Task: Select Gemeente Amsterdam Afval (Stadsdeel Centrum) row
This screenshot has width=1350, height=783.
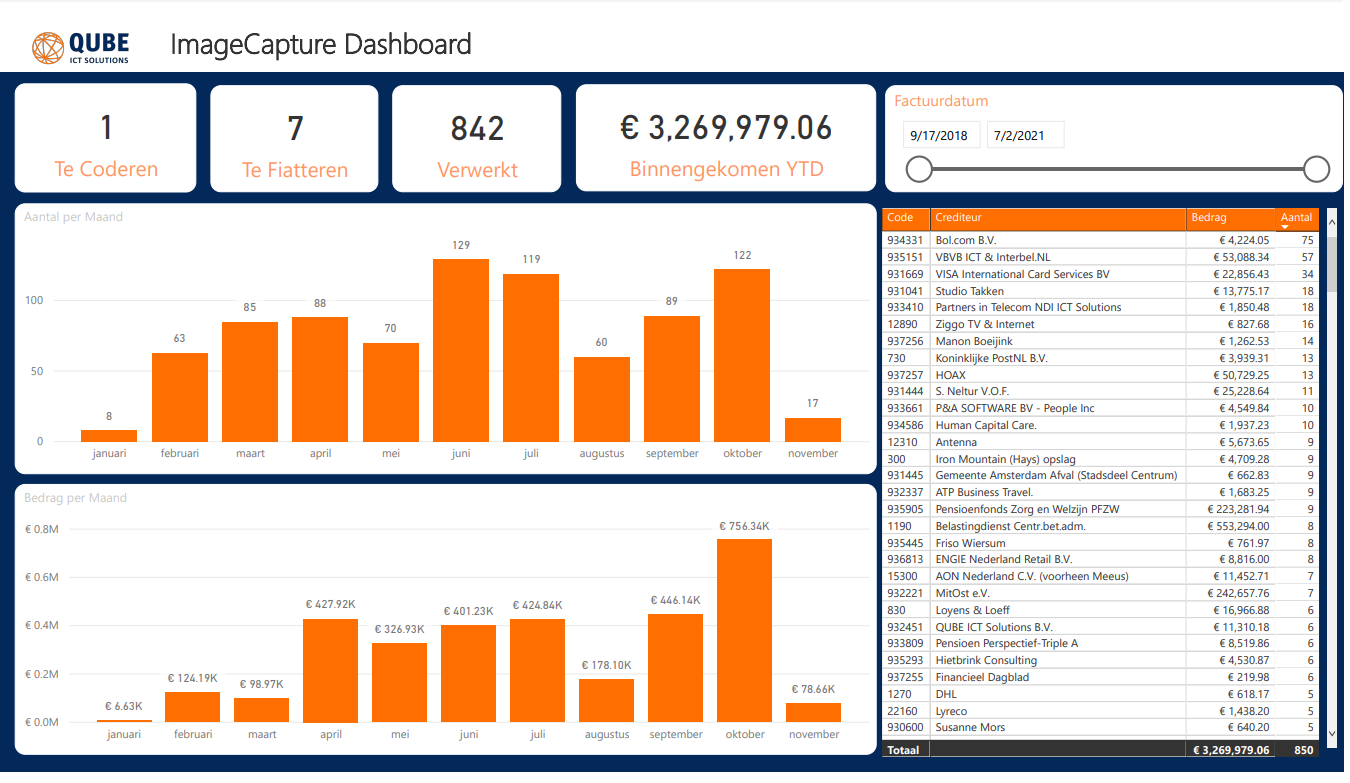Action: click(1100, 475)
